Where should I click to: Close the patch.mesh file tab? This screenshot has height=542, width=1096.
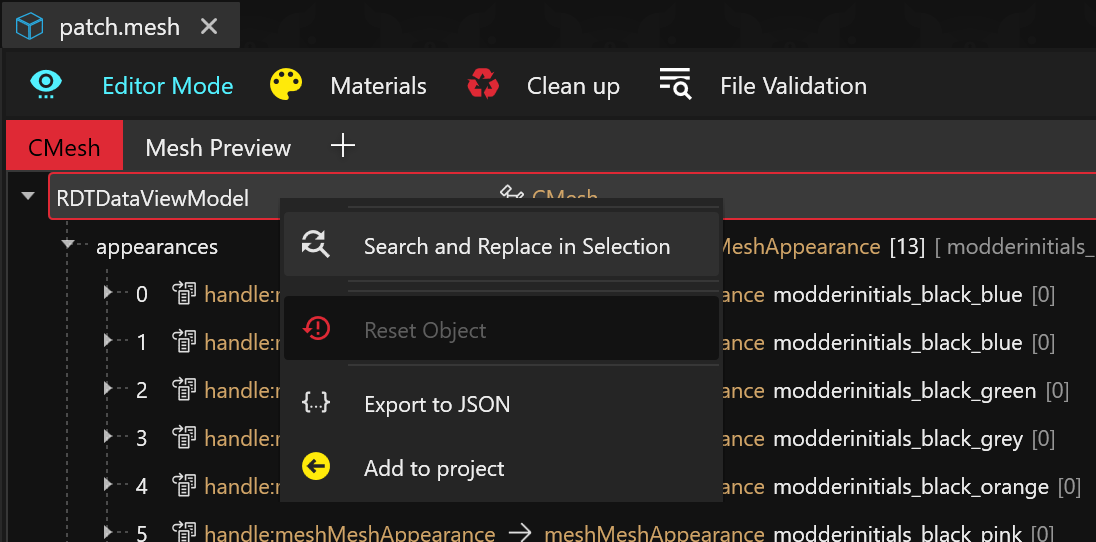[209, 27]
